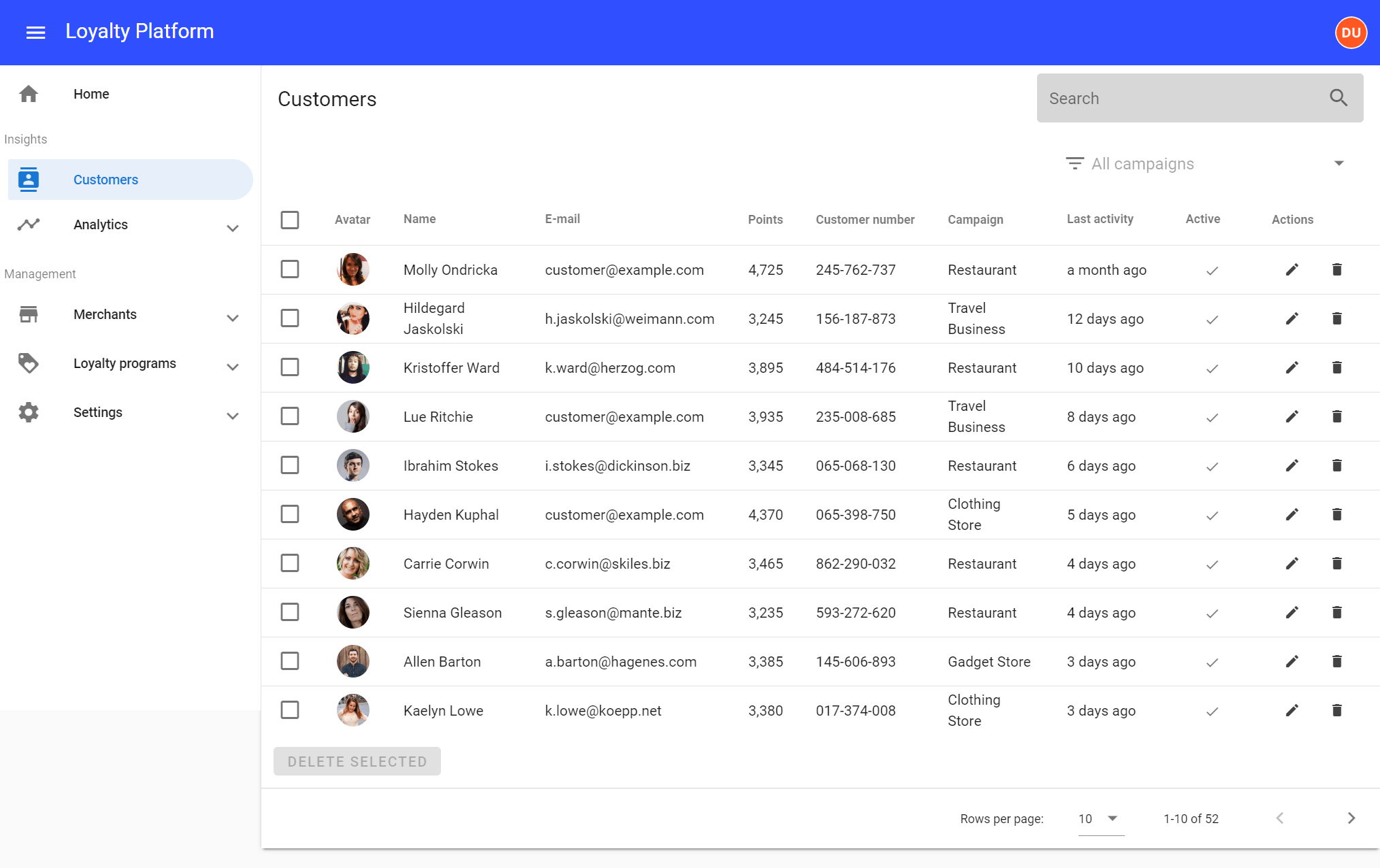Select all customers with header checkbox

coord(290,220)
